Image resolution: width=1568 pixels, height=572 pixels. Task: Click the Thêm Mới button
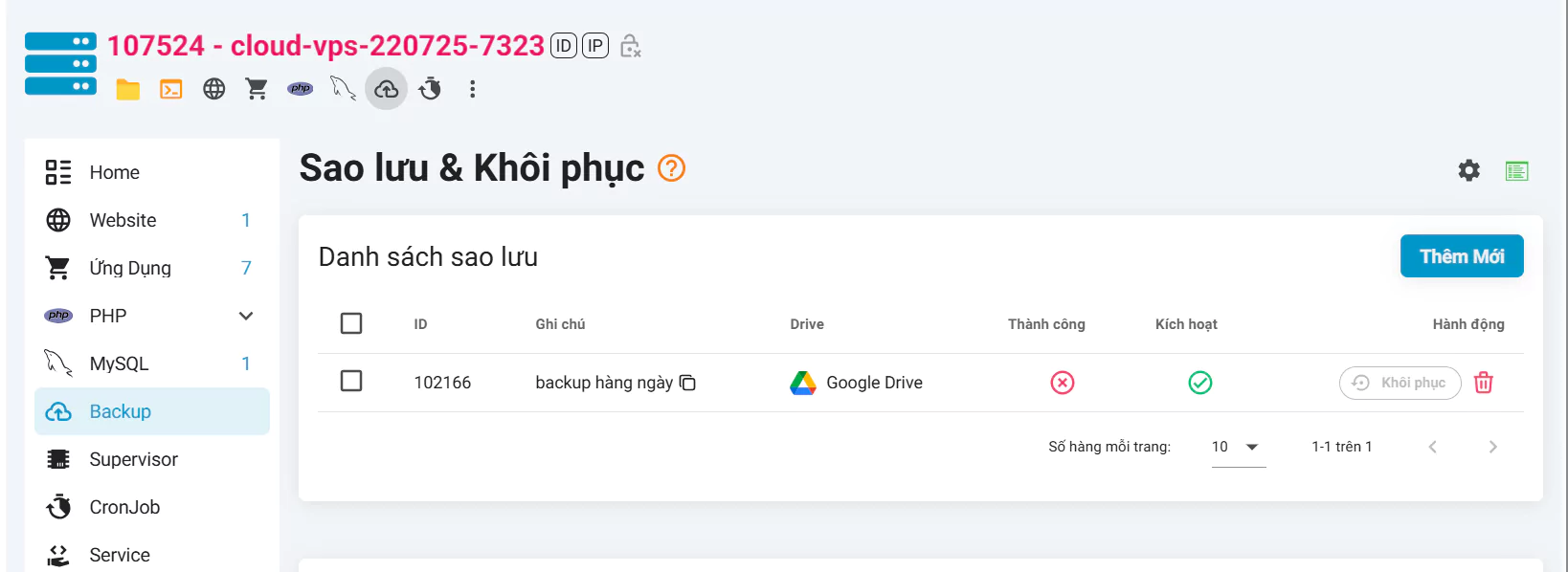1461,256
